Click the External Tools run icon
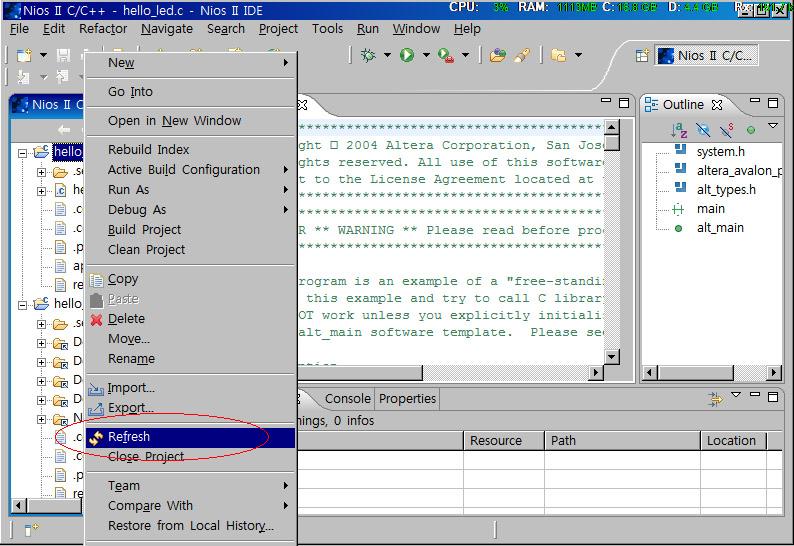This screenshot has height=546, width=794. point(446,55)
